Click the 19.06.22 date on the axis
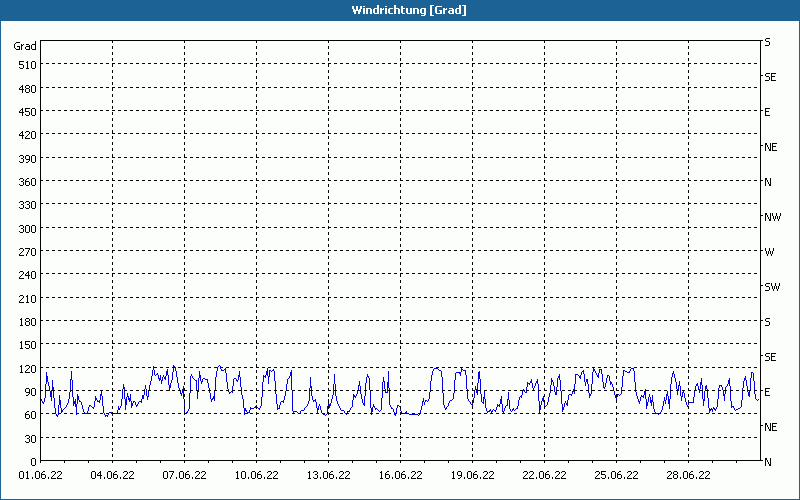 [472, 475]
